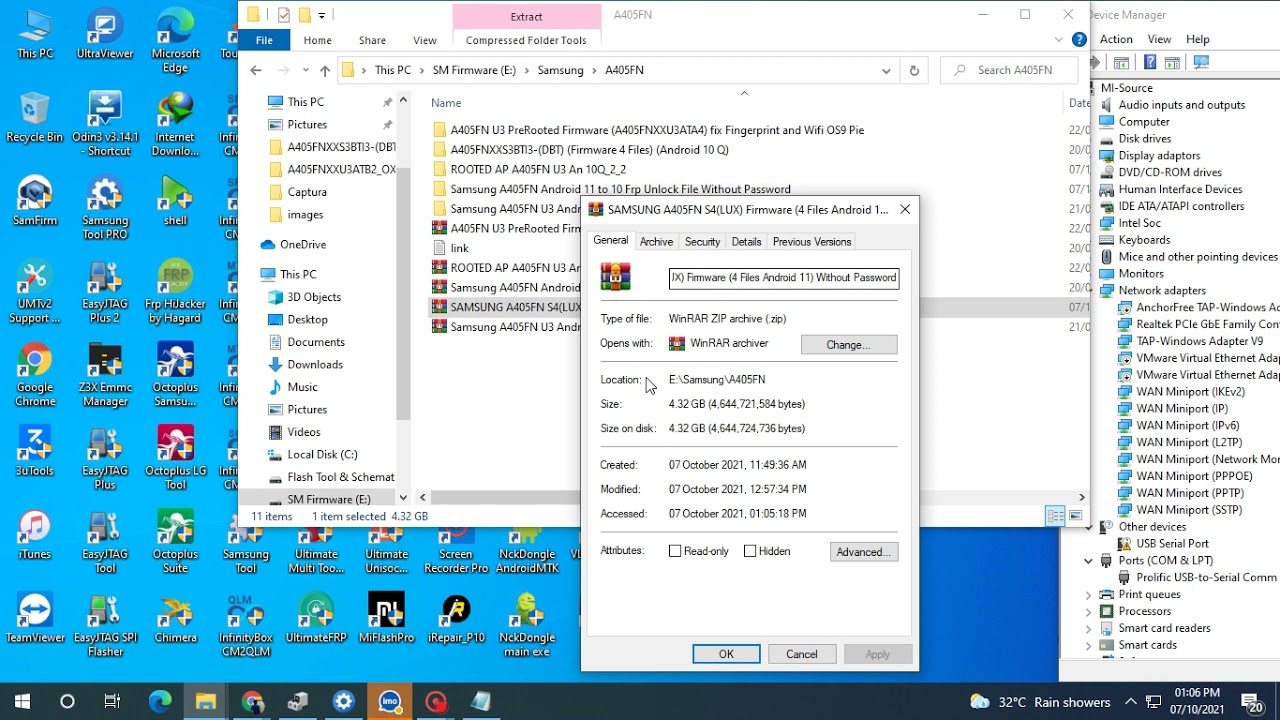Open the Recycle Bin desktop icon
The height and width of the screenshot is (720, 1280).
(35, 118)
